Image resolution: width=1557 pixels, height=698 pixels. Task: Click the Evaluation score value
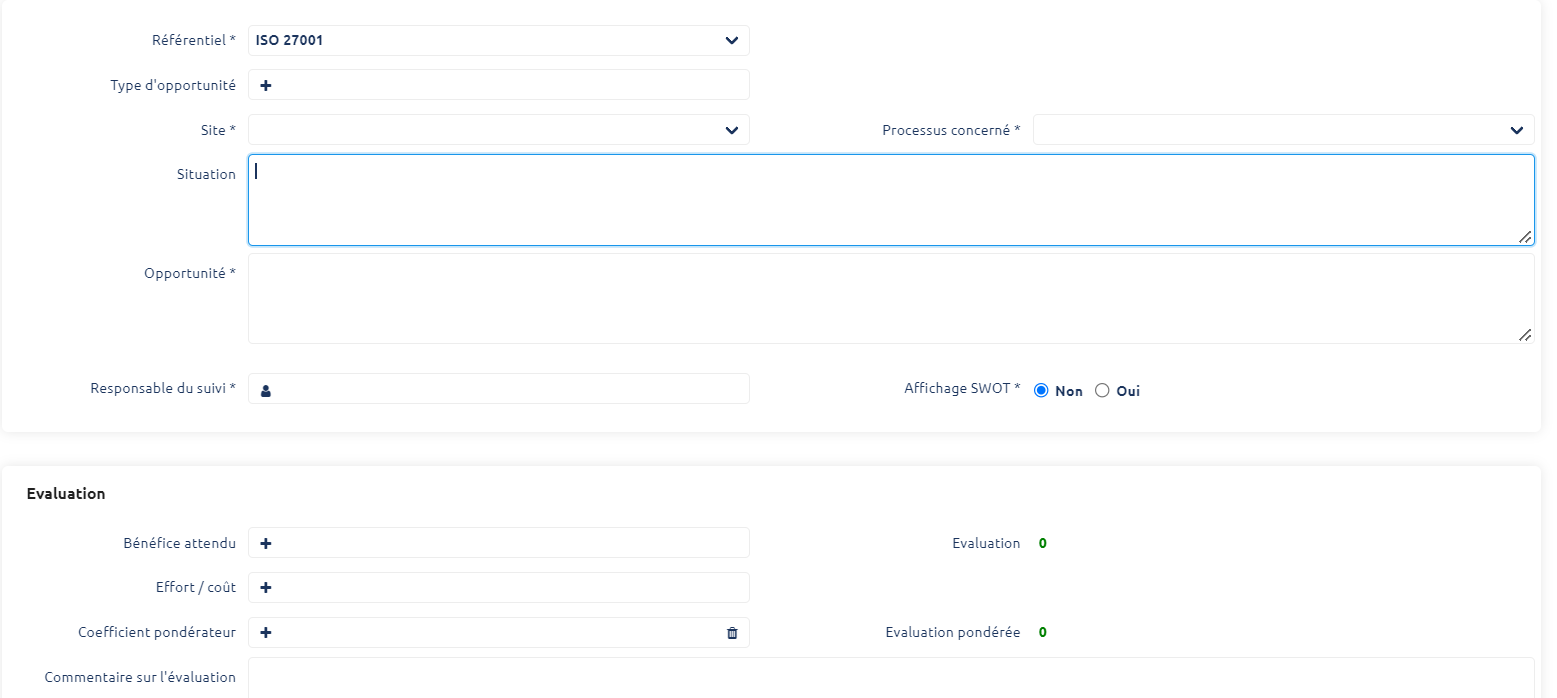point(1042,544)
